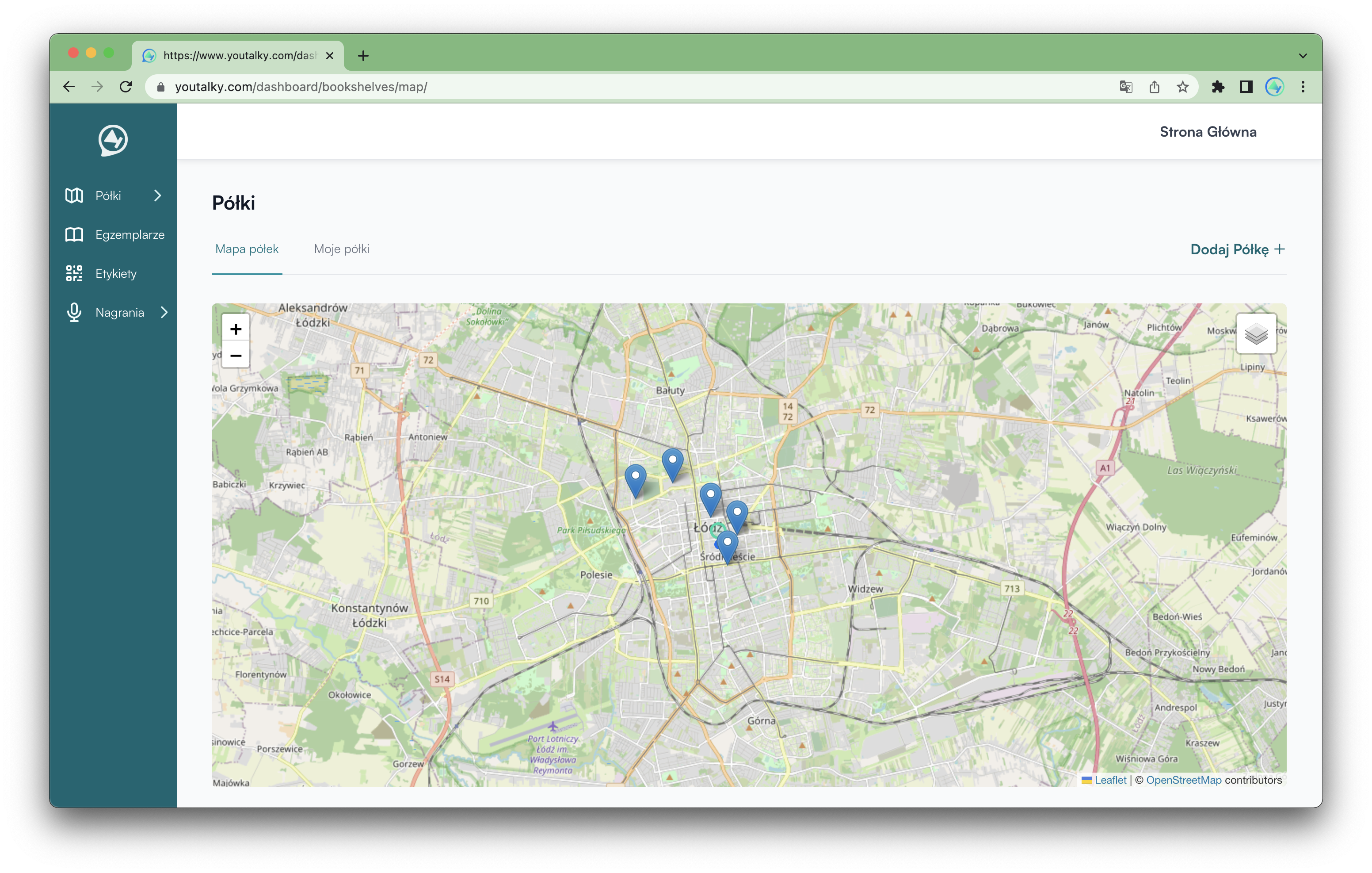Zoom in on the map
Image resolution: width=1372 pixels, height=873 pixels.
coord(235,329)
